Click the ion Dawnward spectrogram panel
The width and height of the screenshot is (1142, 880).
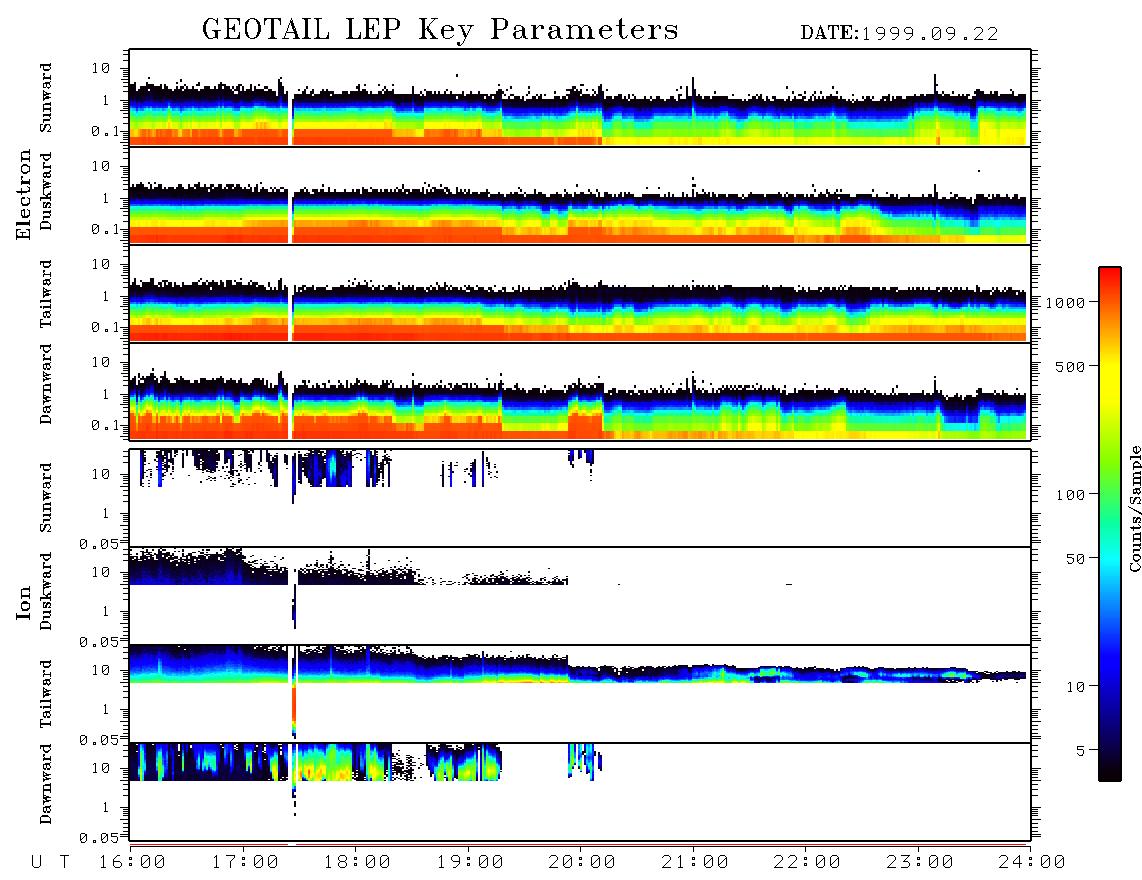580,792
